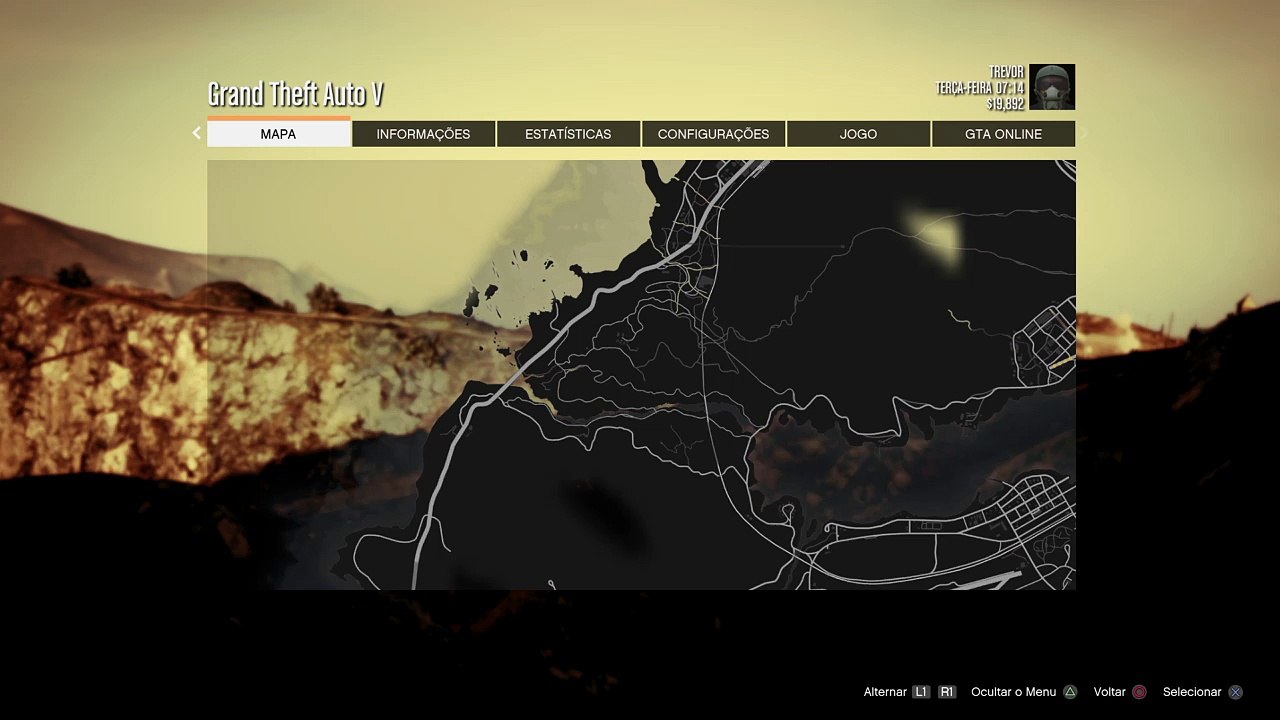Click the triangle icon for Ocultar o Menu

pos(1070,692)
